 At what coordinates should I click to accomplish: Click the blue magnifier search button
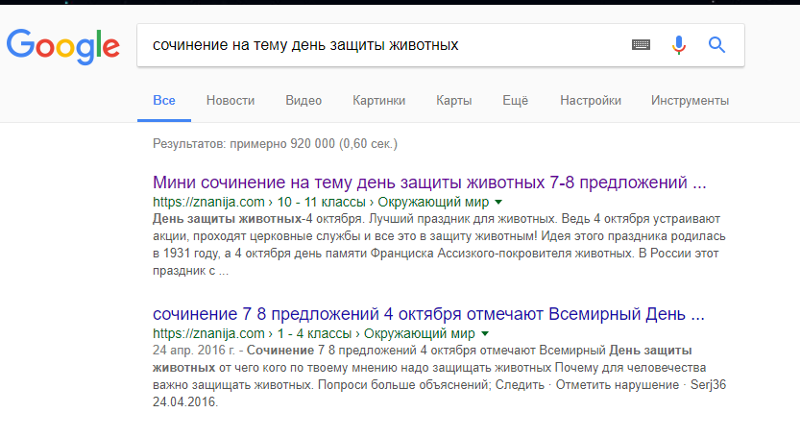(717, 45)
